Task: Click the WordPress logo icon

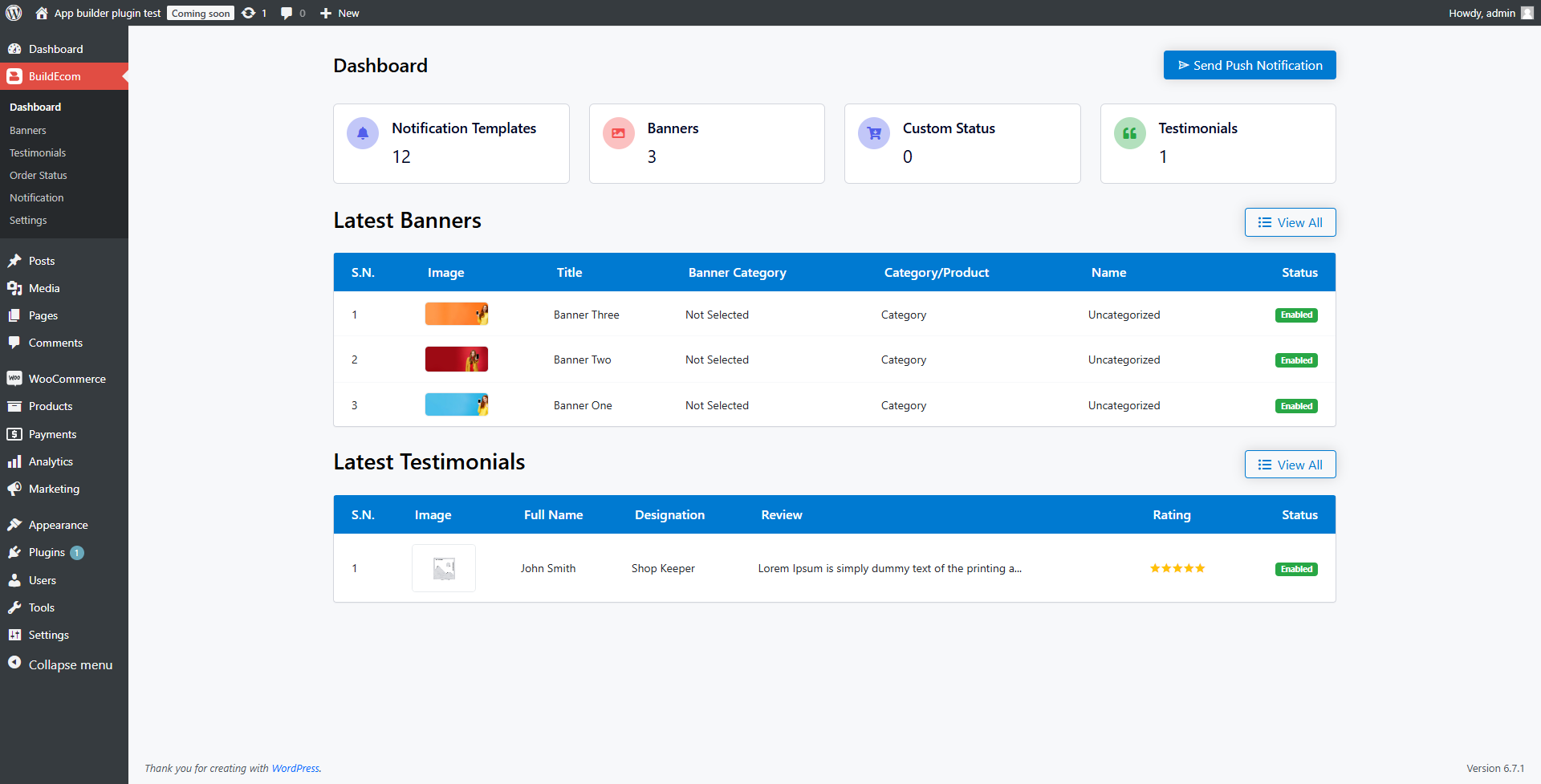Action: click(x=14, y=13)
